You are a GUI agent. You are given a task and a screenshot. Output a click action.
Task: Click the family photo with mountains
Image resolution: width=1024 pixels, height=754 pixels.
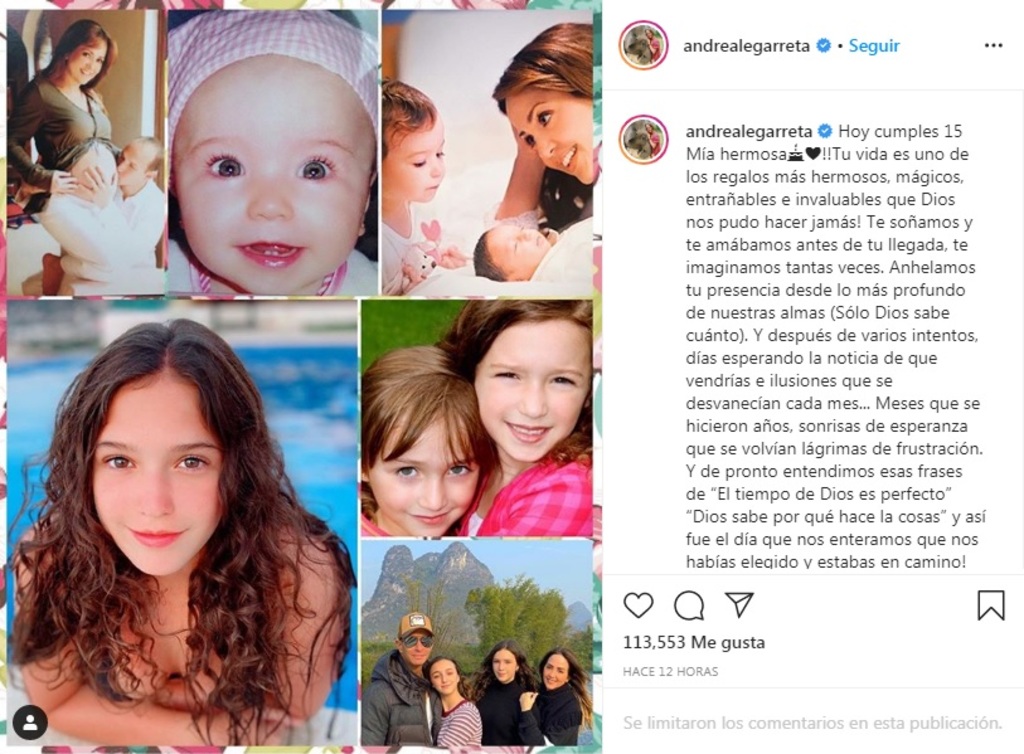(477, 643)
